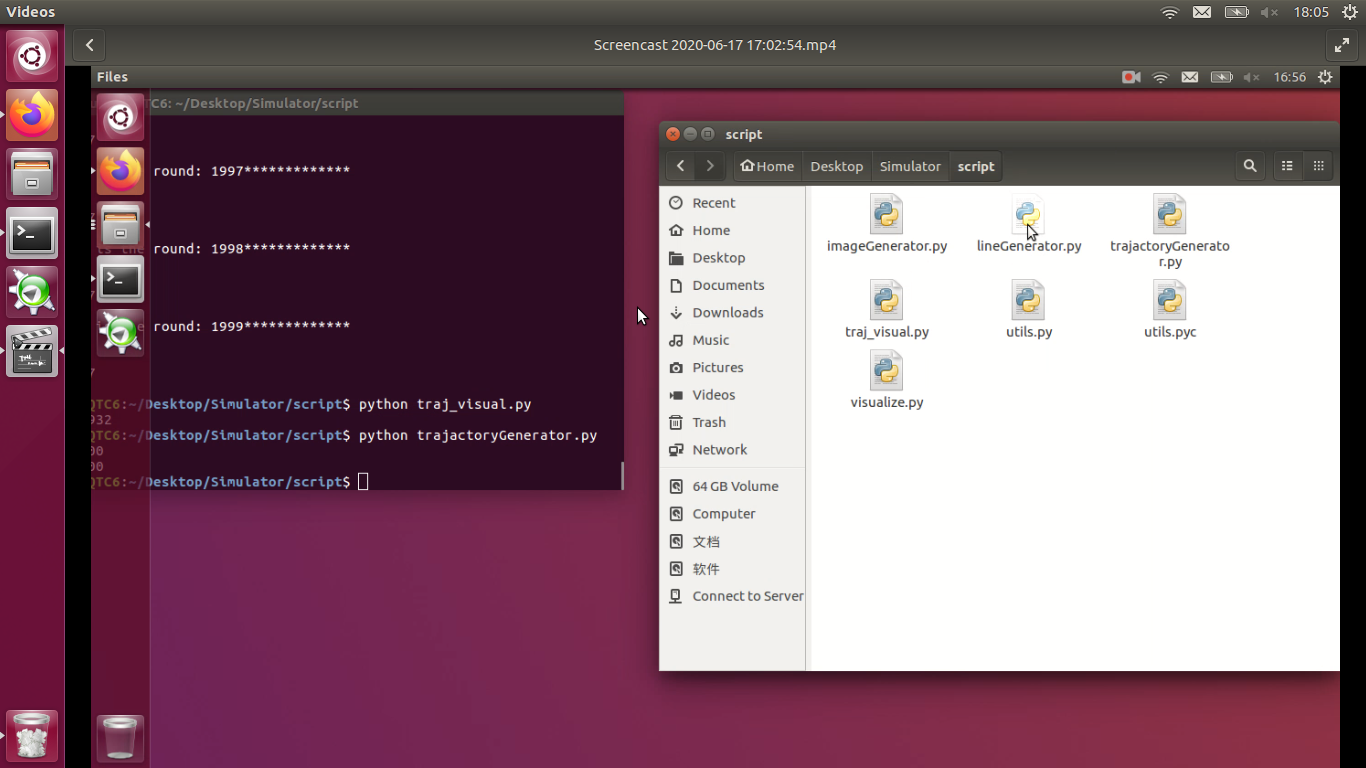Open the clock showing 18:05
This screenshot has height=768, width=1366.
coord(1311,12)
